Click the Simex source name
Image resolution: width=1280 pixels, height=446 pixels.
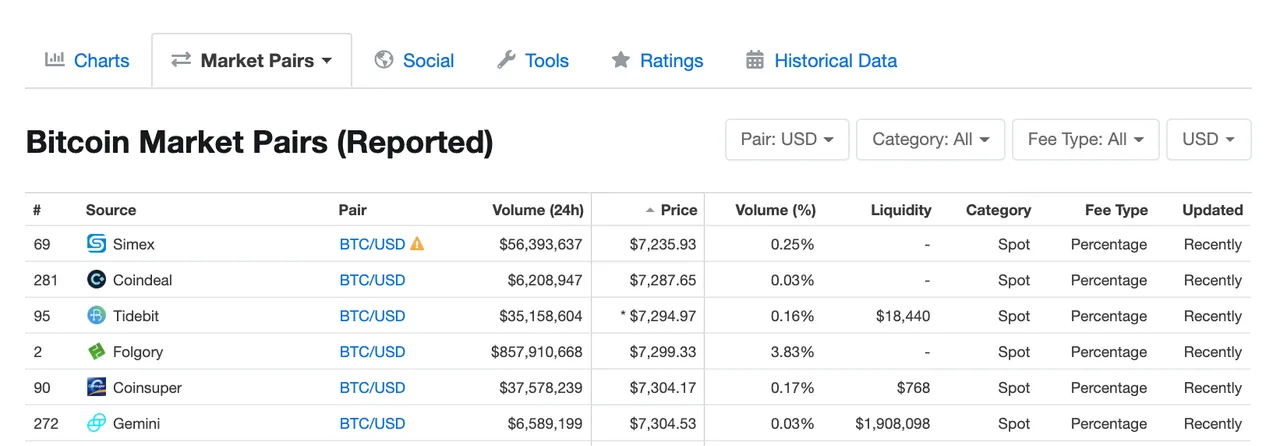(134, 244)
